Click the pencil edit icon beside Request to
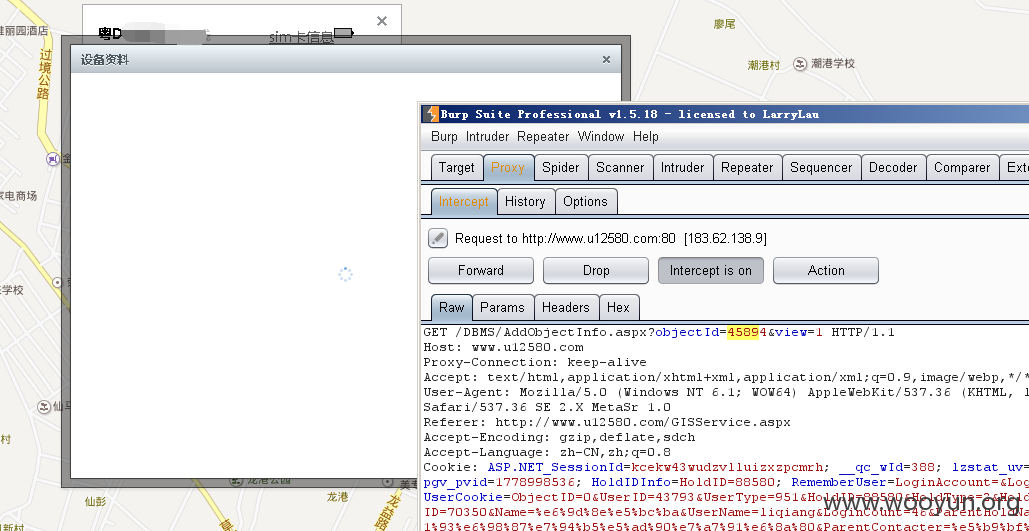 (x=438, y=238)
